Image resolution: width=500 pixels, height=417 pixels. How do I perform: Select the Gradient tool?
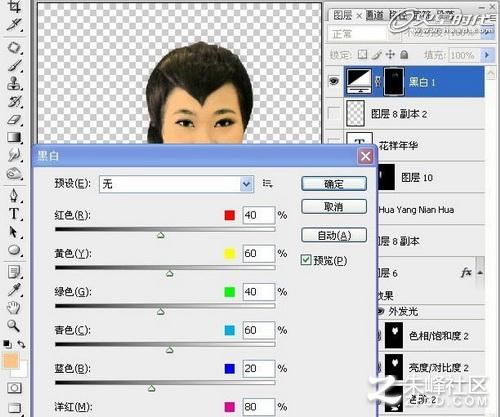(14, 137)
